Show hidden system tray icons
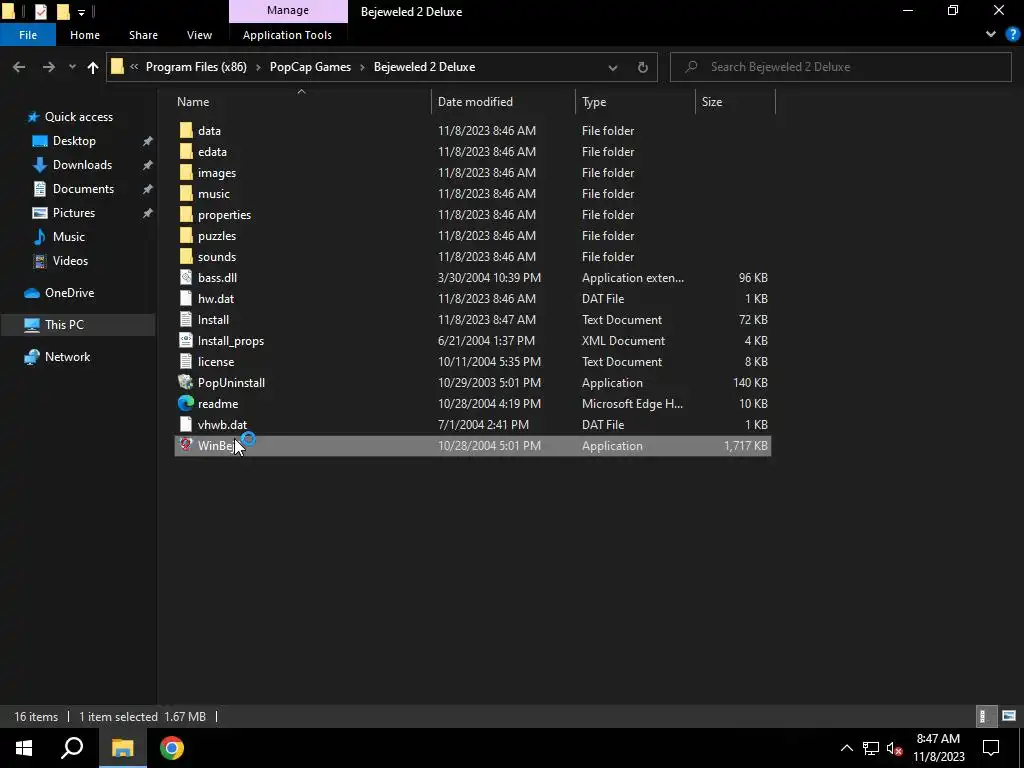The height and width of the screenshot is (768, 1024). [x=846, y=748]
